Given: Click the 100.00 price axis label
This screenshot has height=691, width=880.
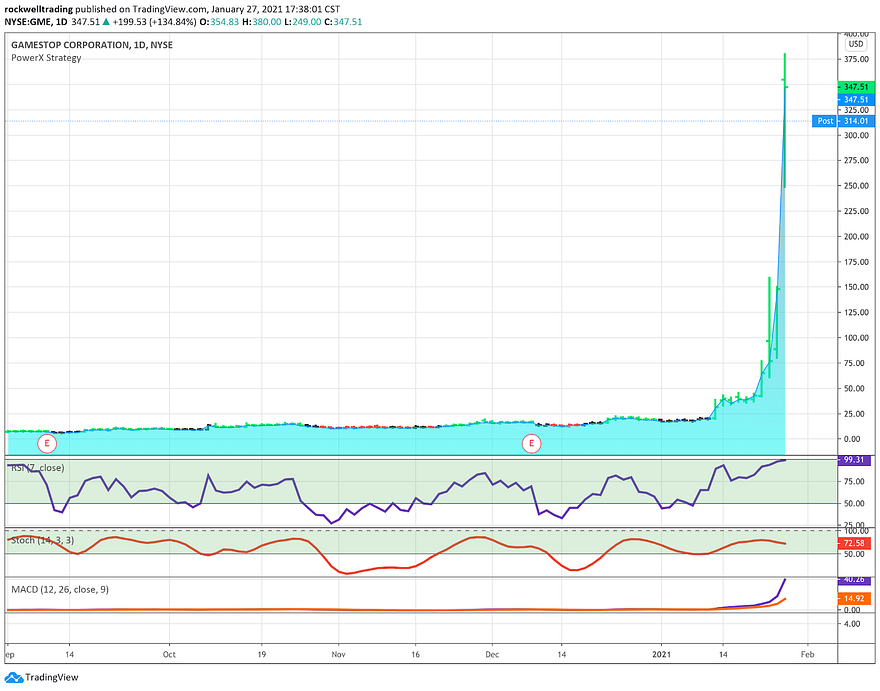Looking at the screenshot, I should tap(856, 337).
